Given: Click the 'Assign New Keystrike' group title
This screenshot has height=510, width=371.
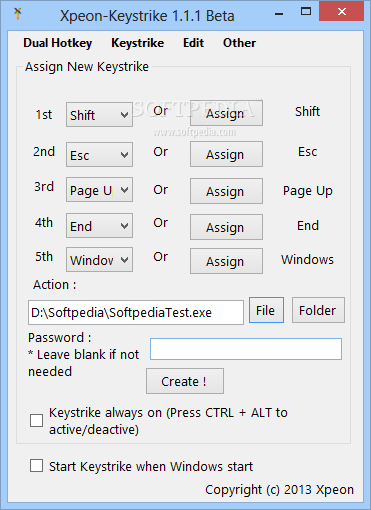Looking at the screenshot, I should [x=87, y=67].
